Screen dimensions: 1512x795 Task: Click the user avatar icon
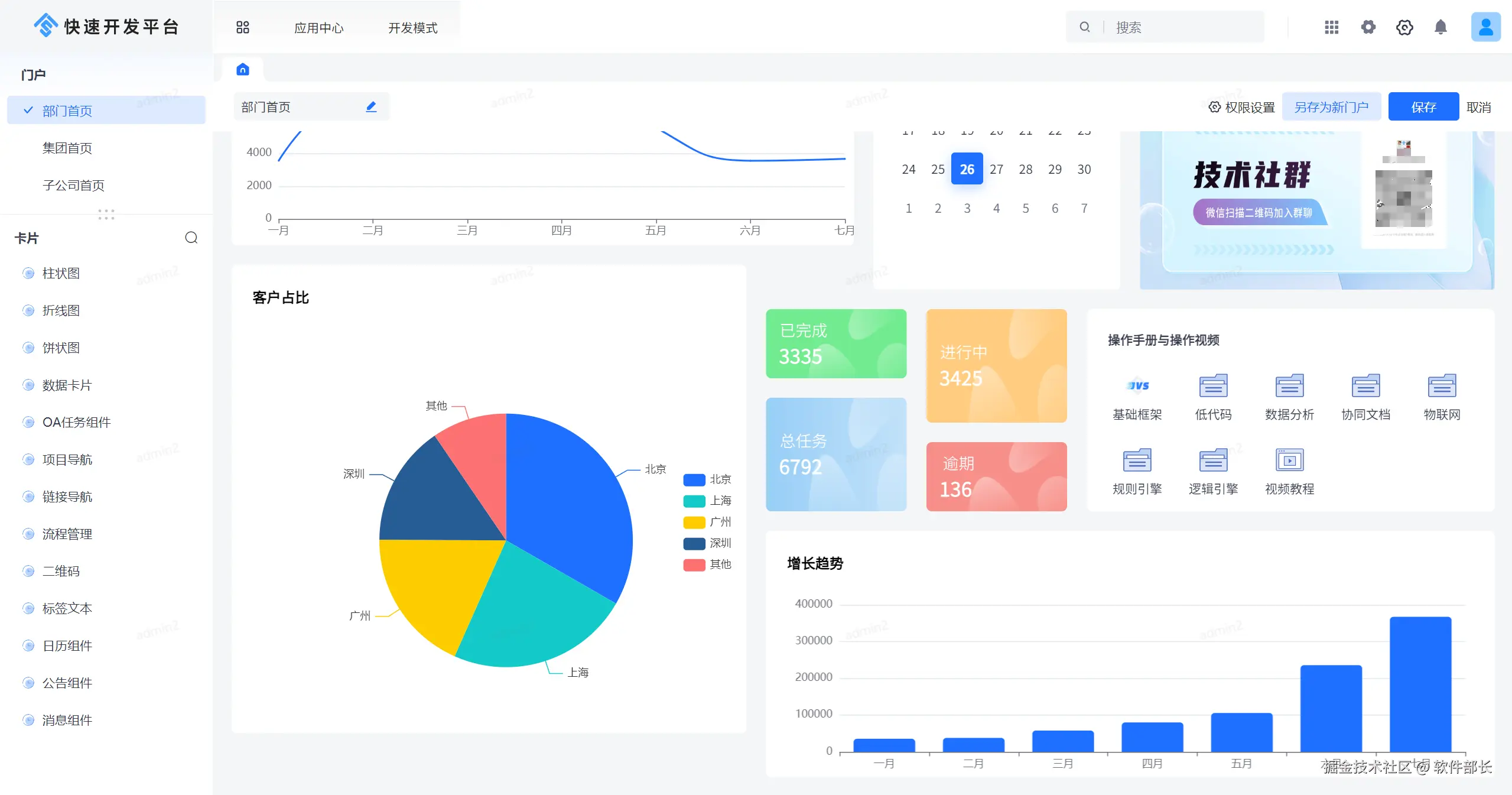click(x=1485, y=27)
